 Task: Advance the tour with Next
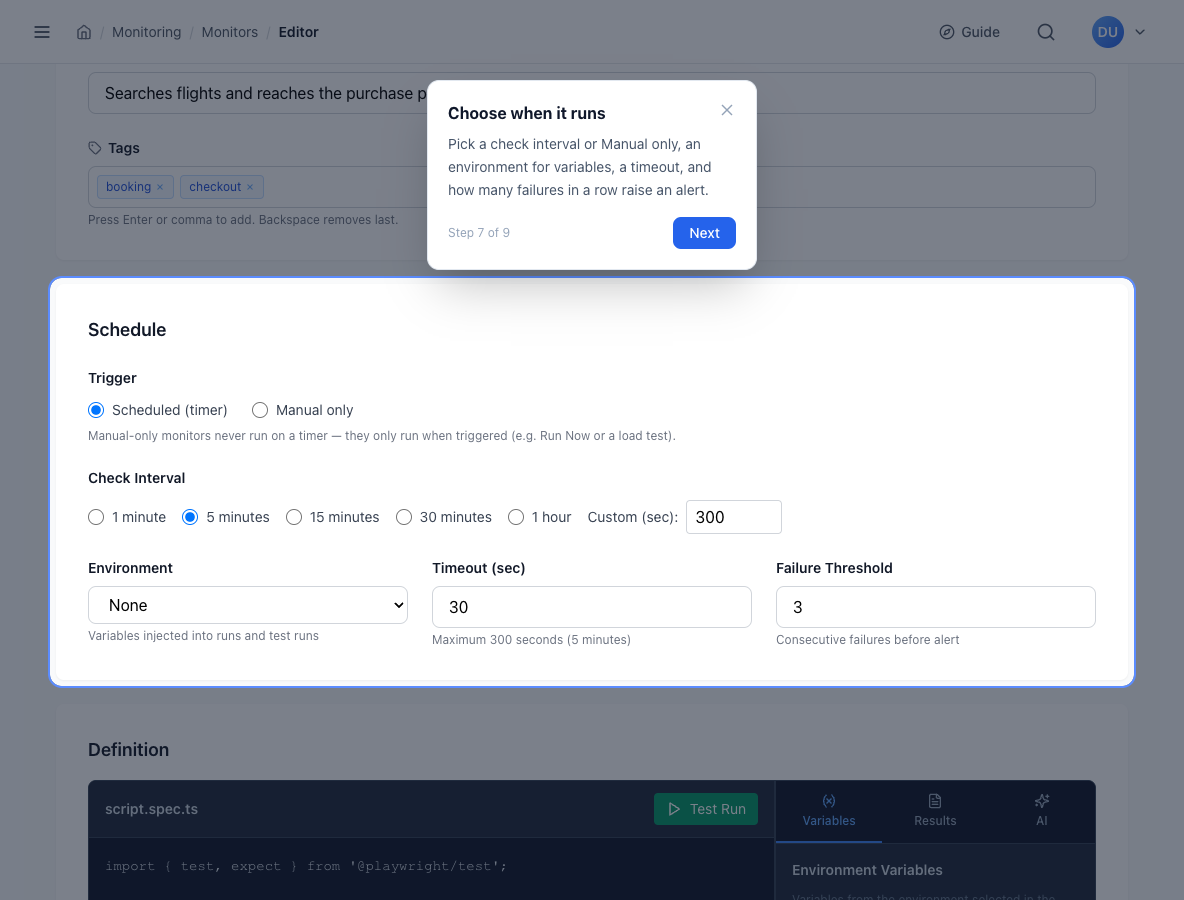[704, 233]
